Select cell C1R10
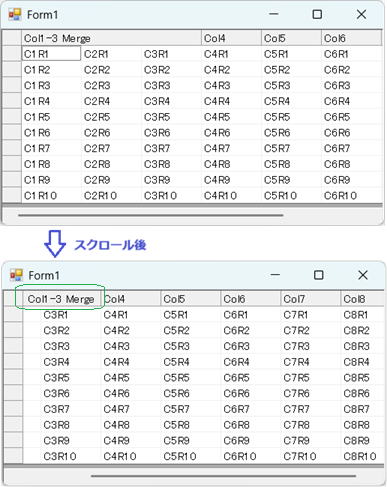387x487 pixels. point(51,195)
